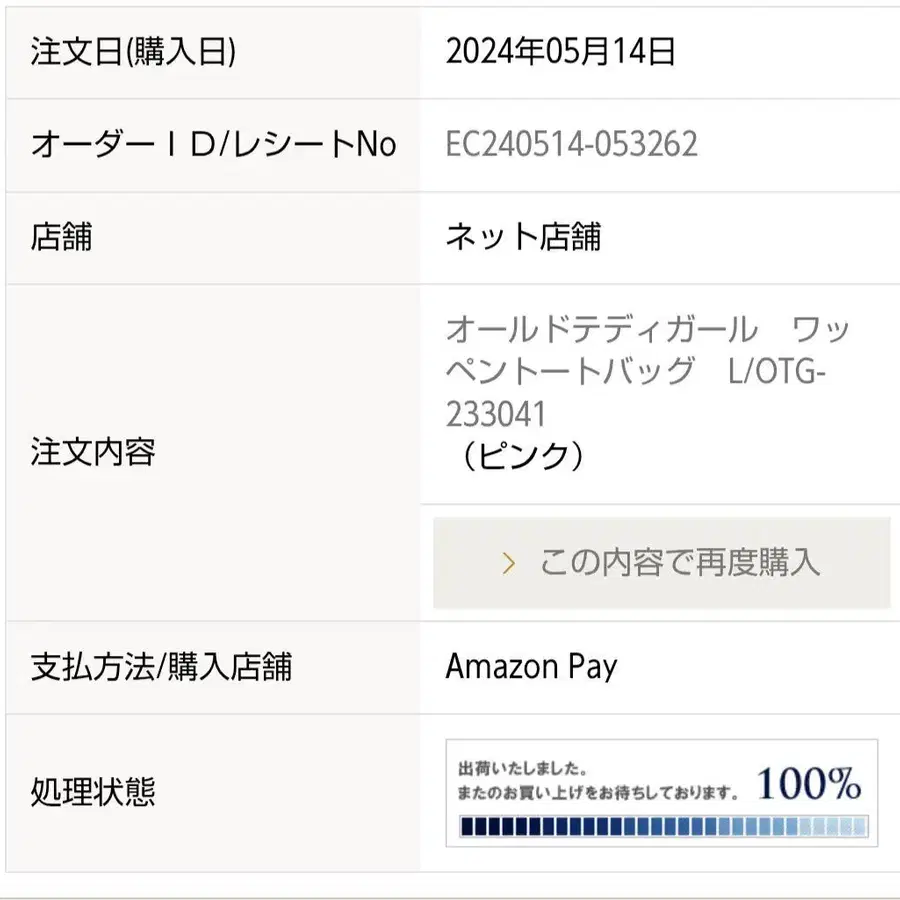The height and width of the screenshot is (900, 900).
Task: Click the 注文日(購入日) row label
Action: pyautogui.click(x=133, y=51)
